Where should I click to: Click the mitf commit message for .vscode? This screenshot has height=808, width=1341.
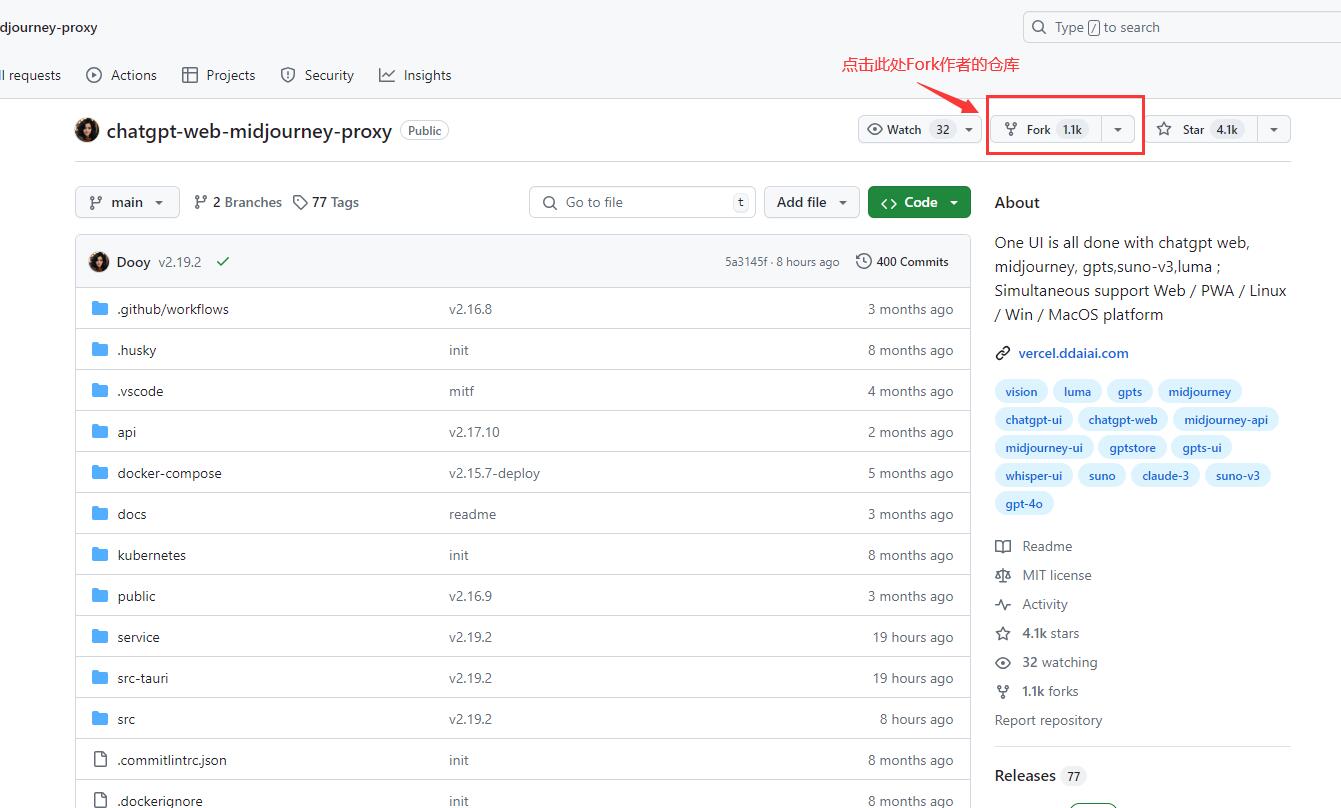coord(461,391)
